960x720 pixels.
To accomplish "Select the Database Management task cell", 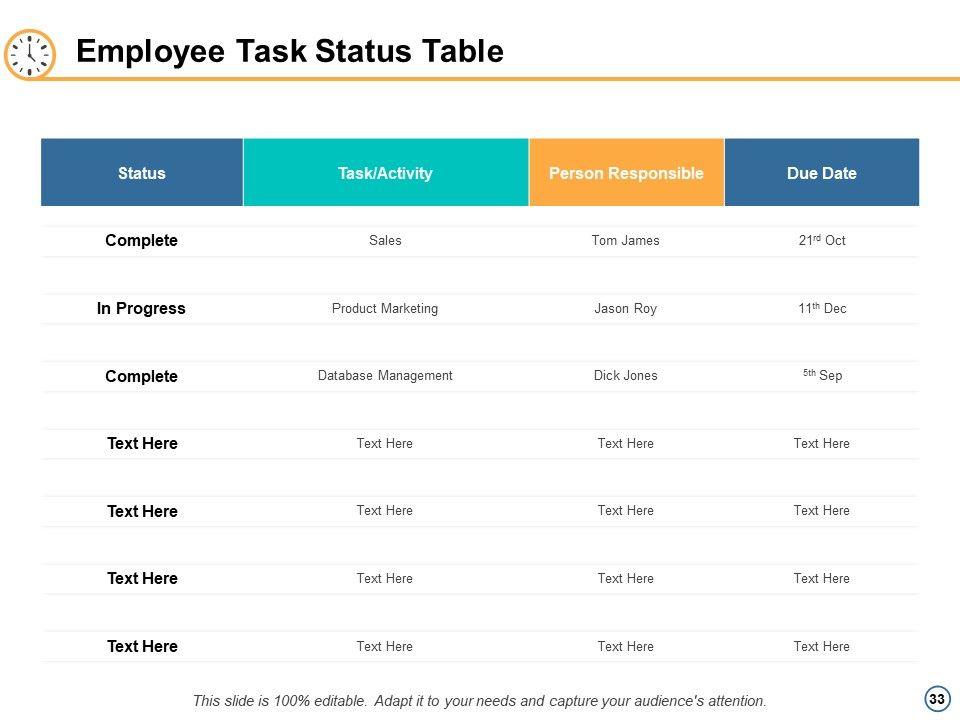I will click(x=385, y=376).
